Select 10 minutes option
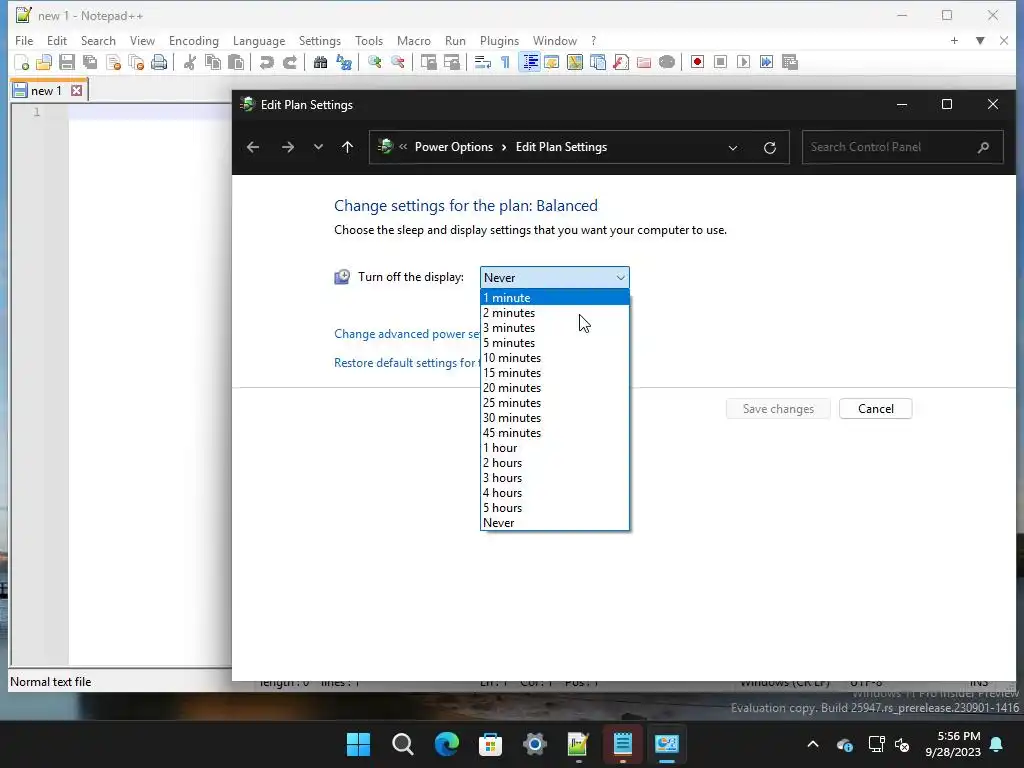The image size is (1024, 768). [x=555, y=358]
